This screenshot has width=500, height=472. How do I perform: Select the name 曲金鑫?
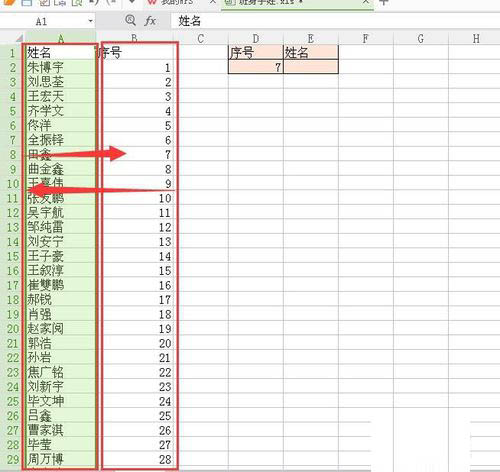pyautogui.click(x=45, y=169)
